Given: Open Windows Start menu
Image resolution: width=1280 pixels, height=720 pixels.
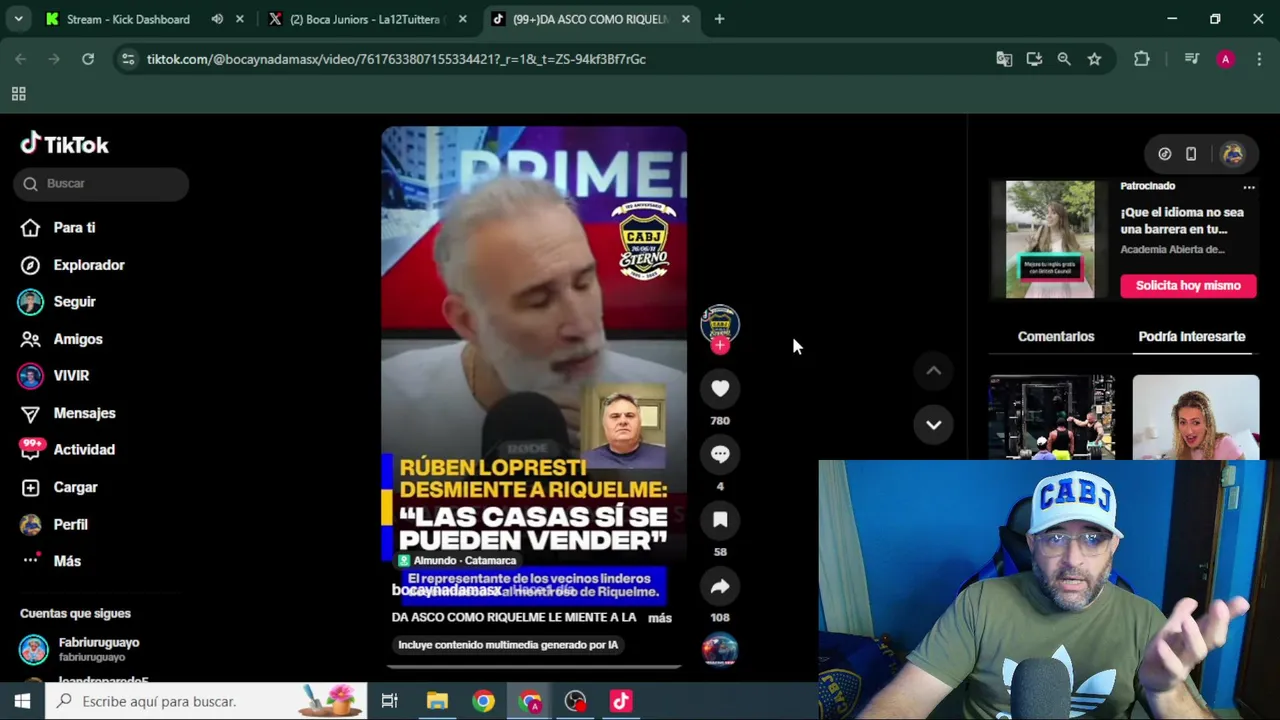Looking at the screenshot, I should point(22,701).
